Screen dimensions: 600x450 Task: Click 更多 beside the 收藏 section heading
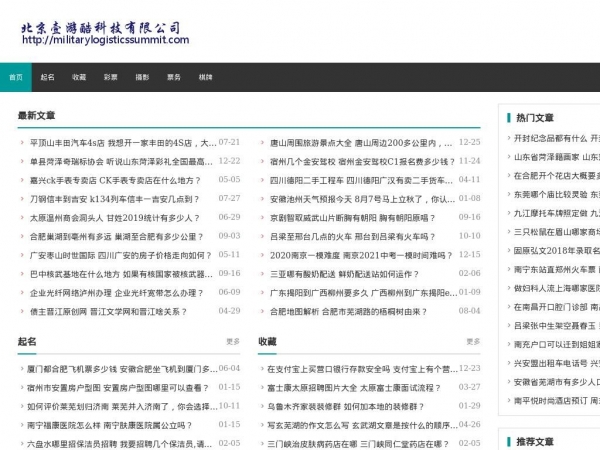pos(473,341)
